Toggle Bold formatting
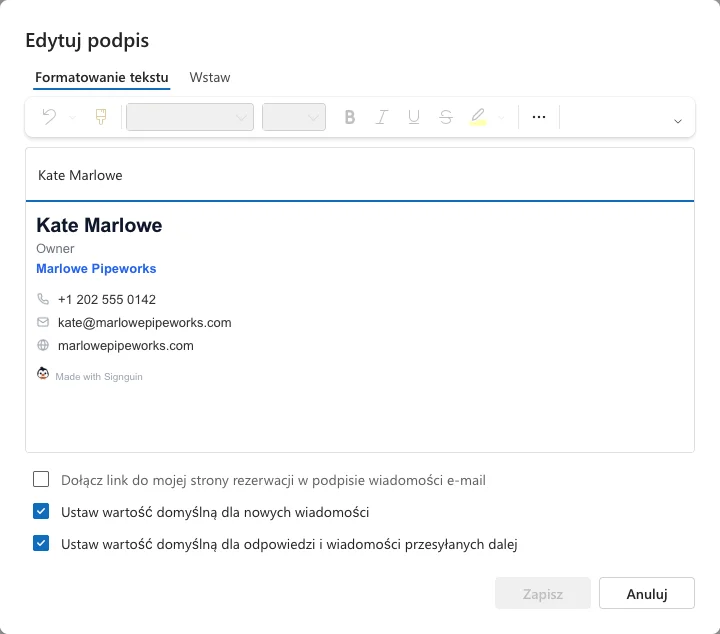This screenshot has width=720, height=634. pyautogui.click(x=350, y=117)
